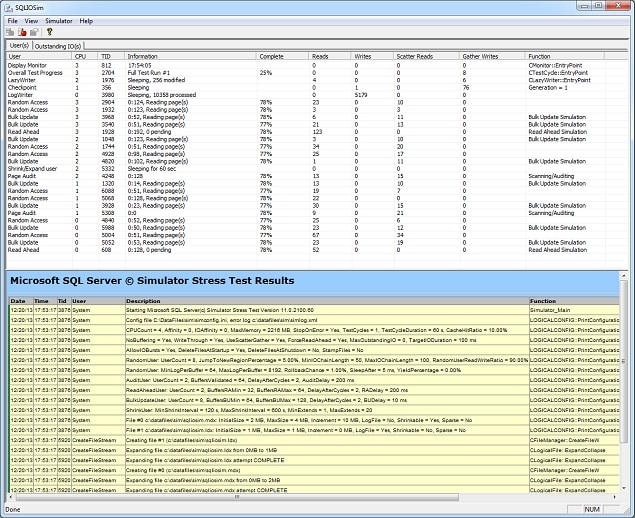Click the Information column header
The height and width of the screenshot is (518, 635).
(x=190, y=56)
